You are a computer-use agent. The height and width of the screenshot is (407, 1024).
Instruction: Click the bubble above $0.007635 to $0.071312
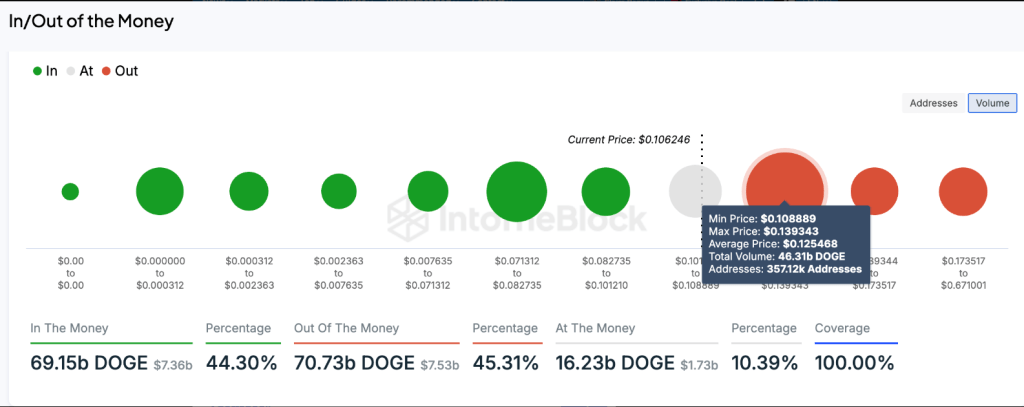click(x=428, y=191)
